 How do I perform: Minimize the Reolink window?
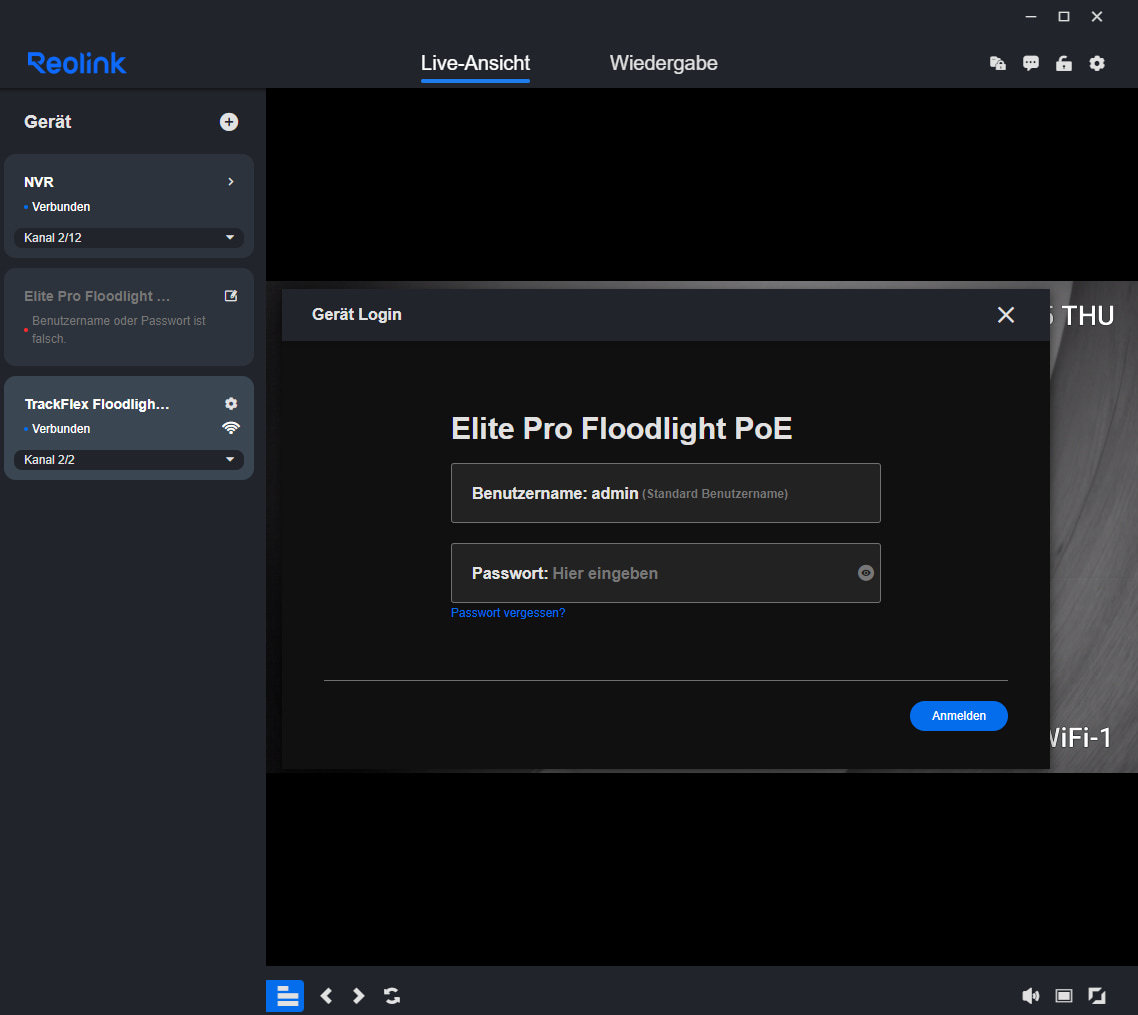click(x=1031, y=17)
